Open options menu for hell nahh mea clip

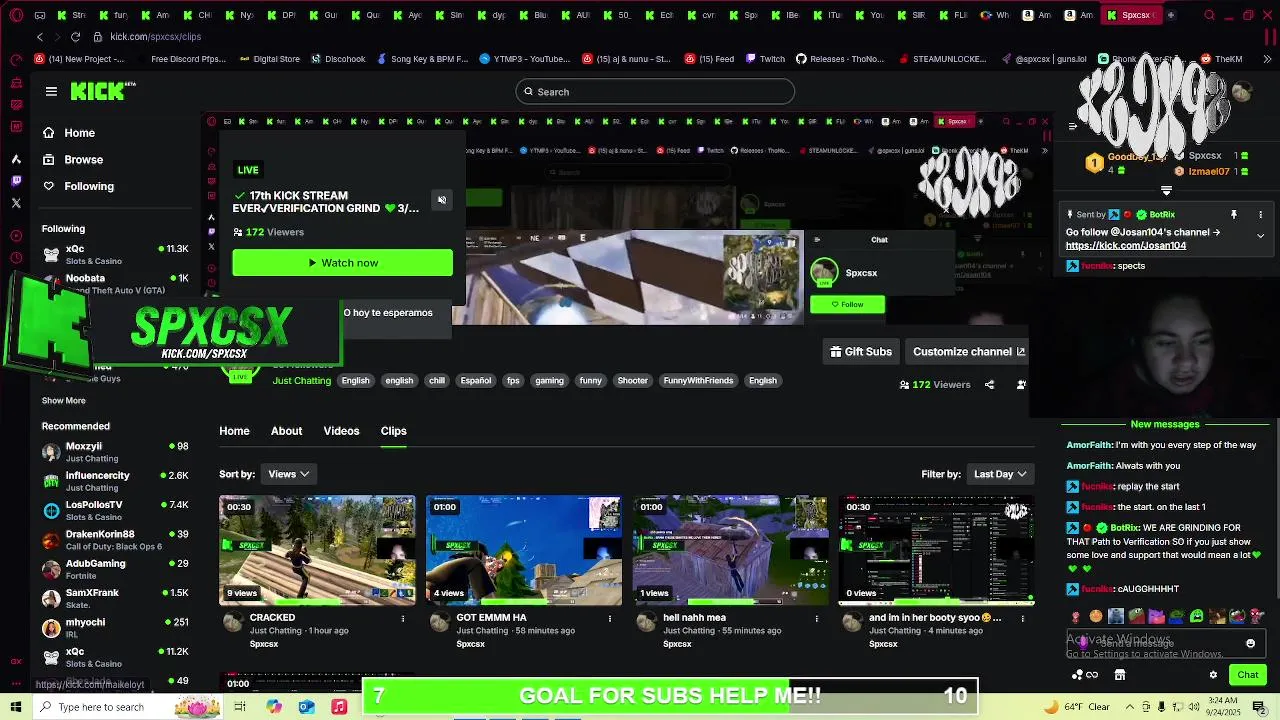(x=817, y=619)
